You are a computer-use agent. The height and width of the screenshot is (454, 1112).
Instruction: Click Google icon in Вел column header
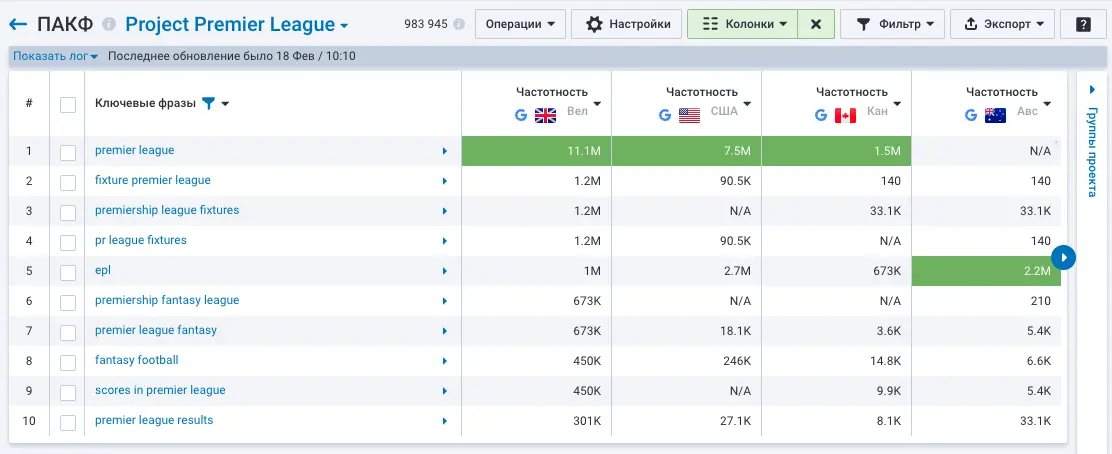[x=521, y=115]
